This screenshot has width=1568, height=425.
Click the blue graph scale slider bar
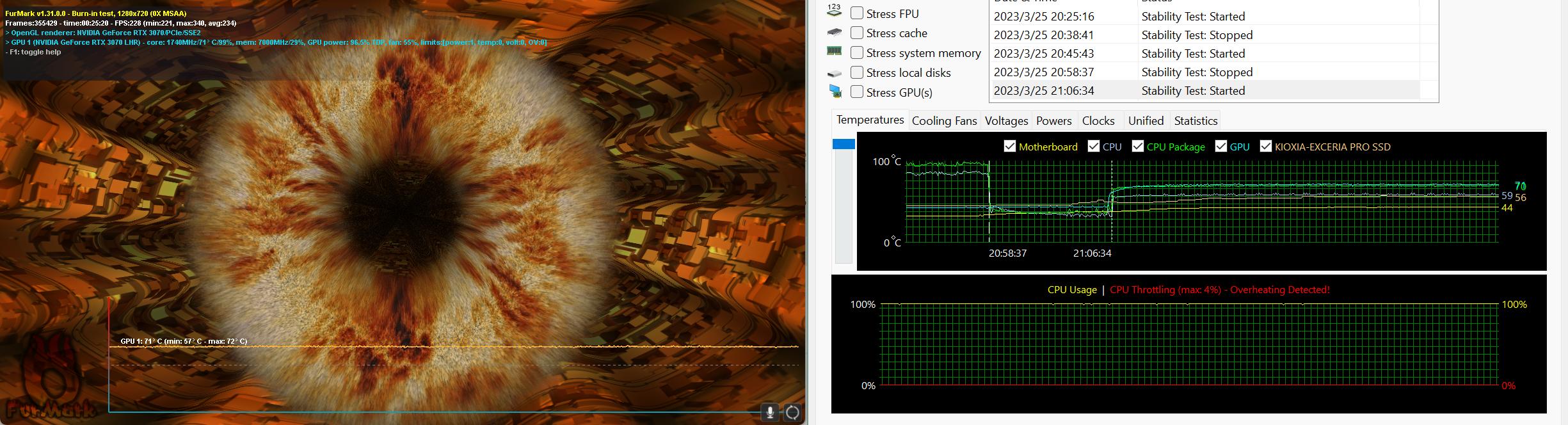844,145
